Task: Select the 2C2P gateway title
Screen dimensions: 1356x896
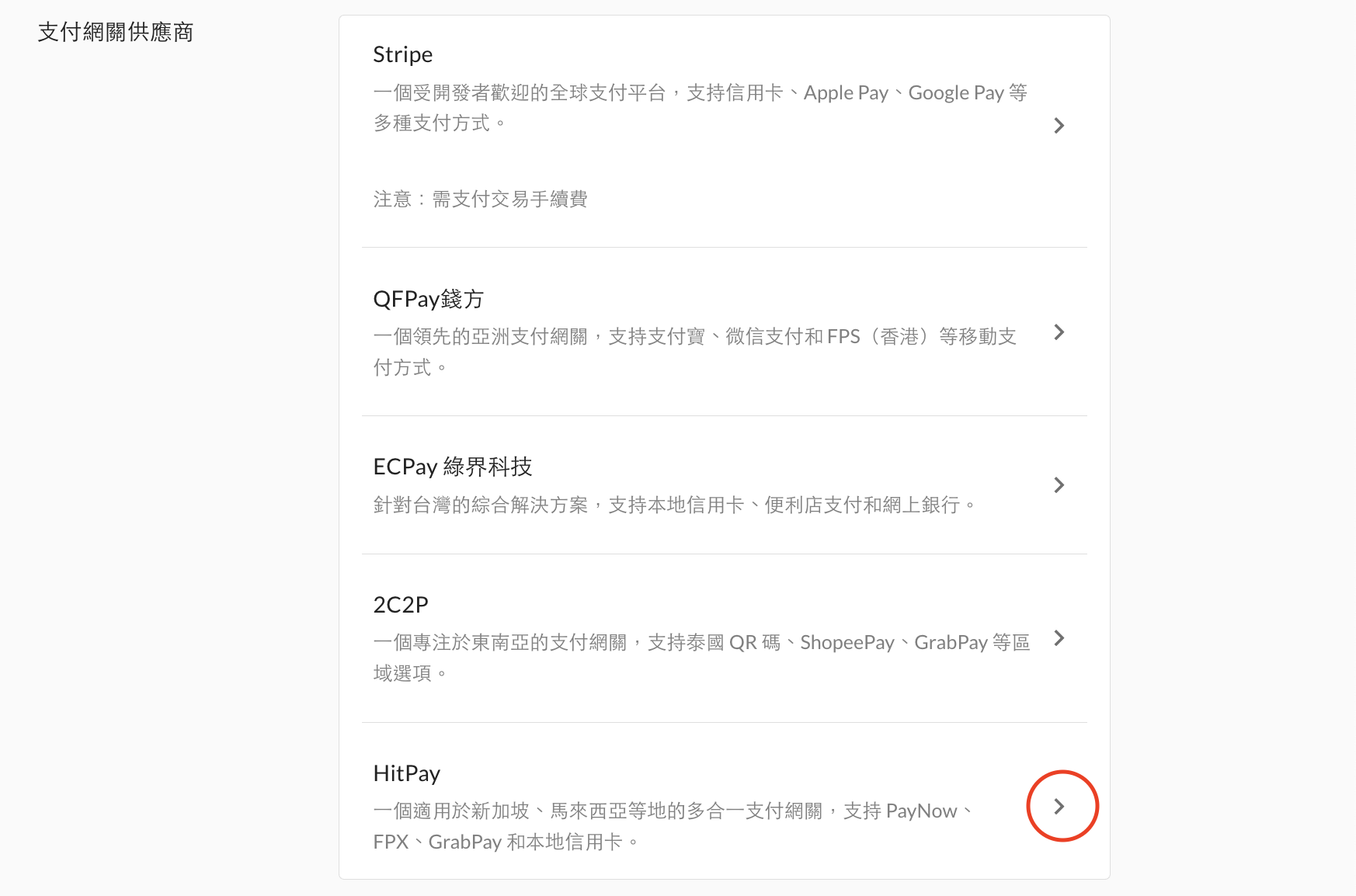Action: tap(401, 605)
